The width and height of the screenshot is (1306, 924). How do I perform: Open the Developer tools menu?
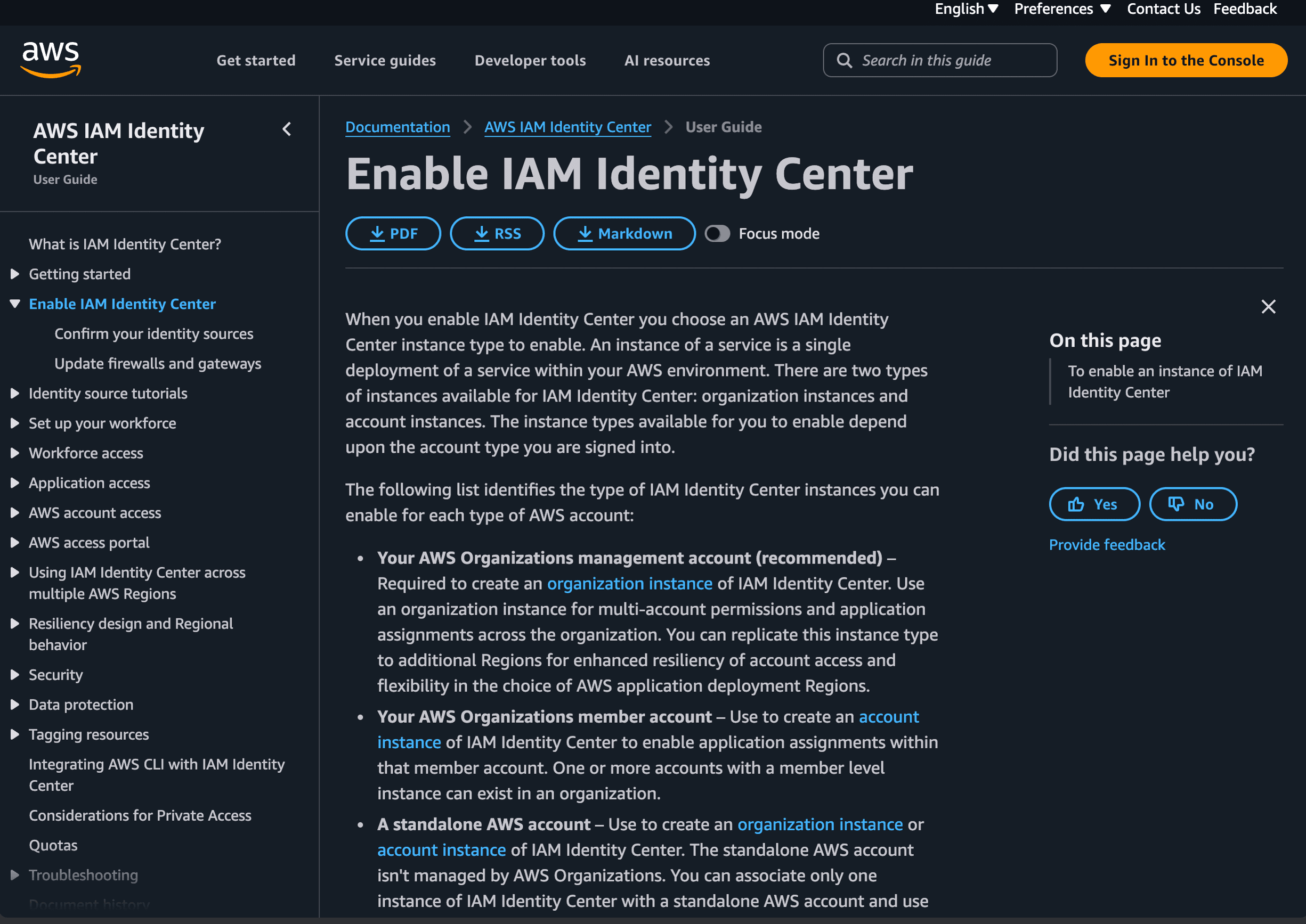coord(530,60)
